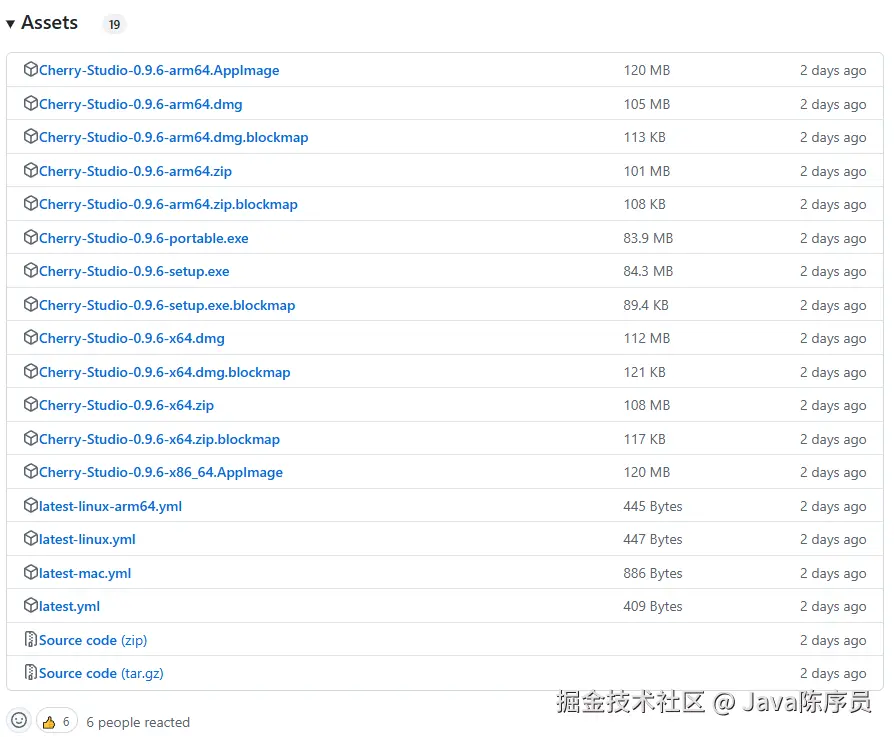Image resolution: width=894 pixels, height=737 pixels.
Task: Click the 84.3 MB size value
Action: point(648,271)
